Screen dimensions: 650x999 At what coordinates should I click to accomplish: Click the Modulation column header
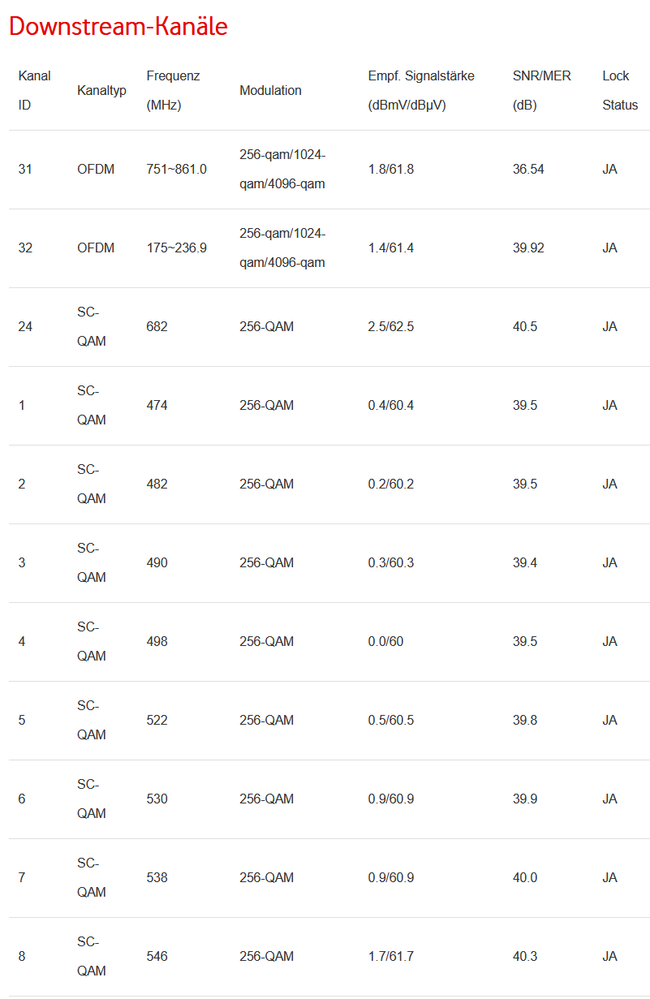[270, 90]
